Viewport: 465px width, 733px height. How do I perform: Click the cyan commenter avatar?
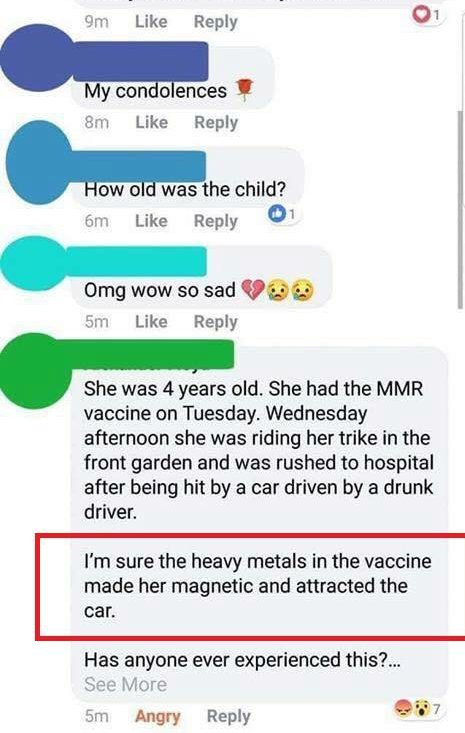pyautogui.click(x=34, y=263)
